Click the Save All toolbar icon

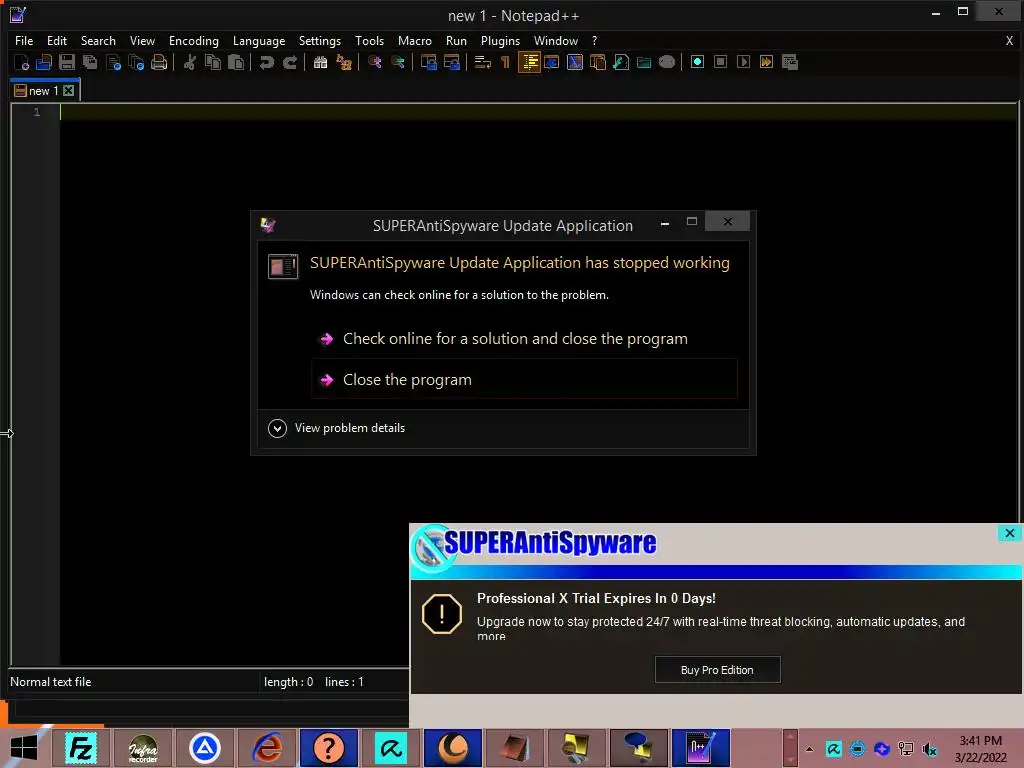pos(89,63)
